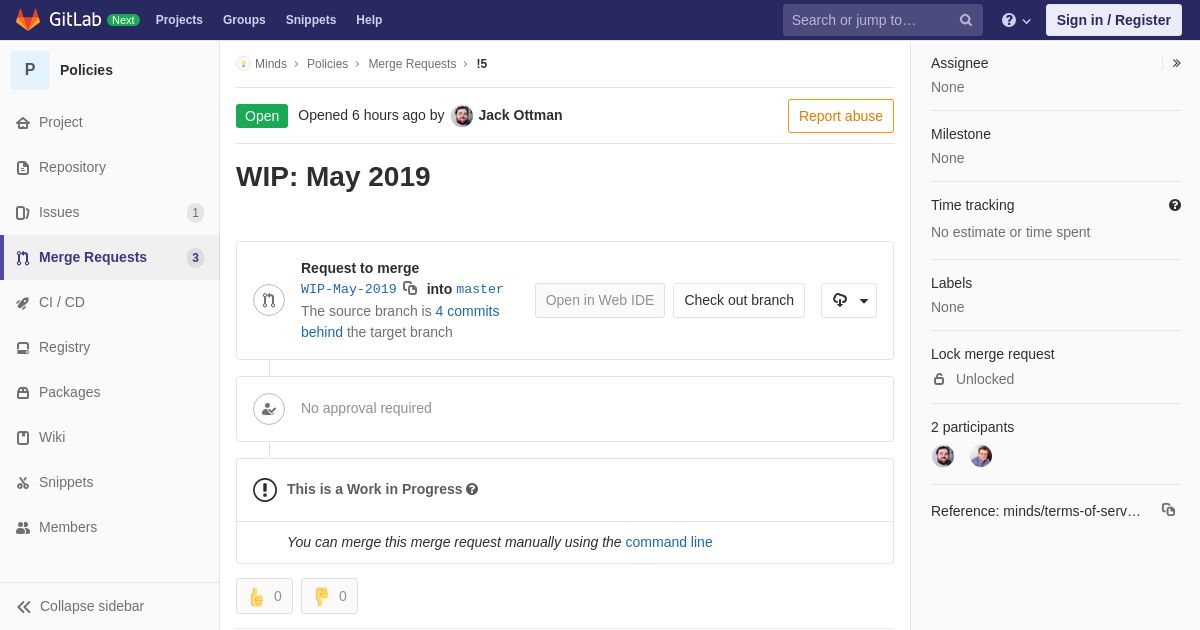Open the Registry sidebar icon
Screen dimensions: 1200x630
(23, 348)
